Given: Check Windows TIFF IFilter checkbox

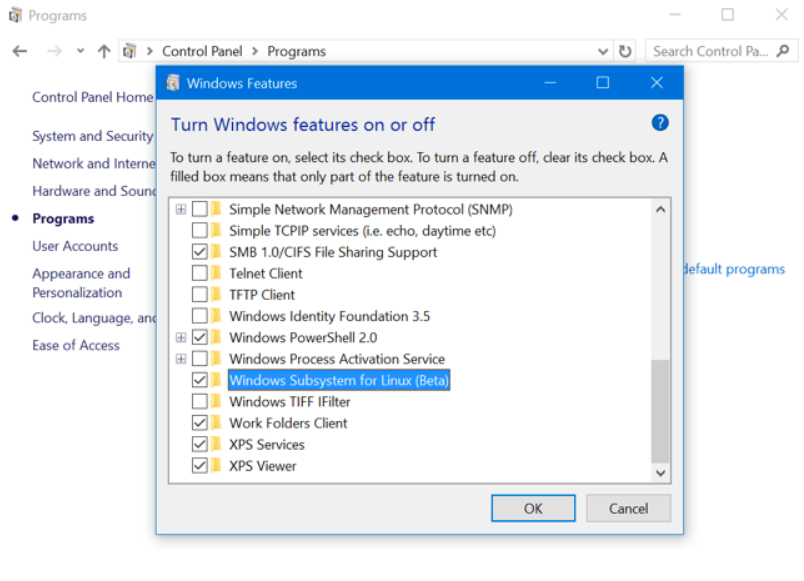Looking at the screenshot, I should [200, 402].
